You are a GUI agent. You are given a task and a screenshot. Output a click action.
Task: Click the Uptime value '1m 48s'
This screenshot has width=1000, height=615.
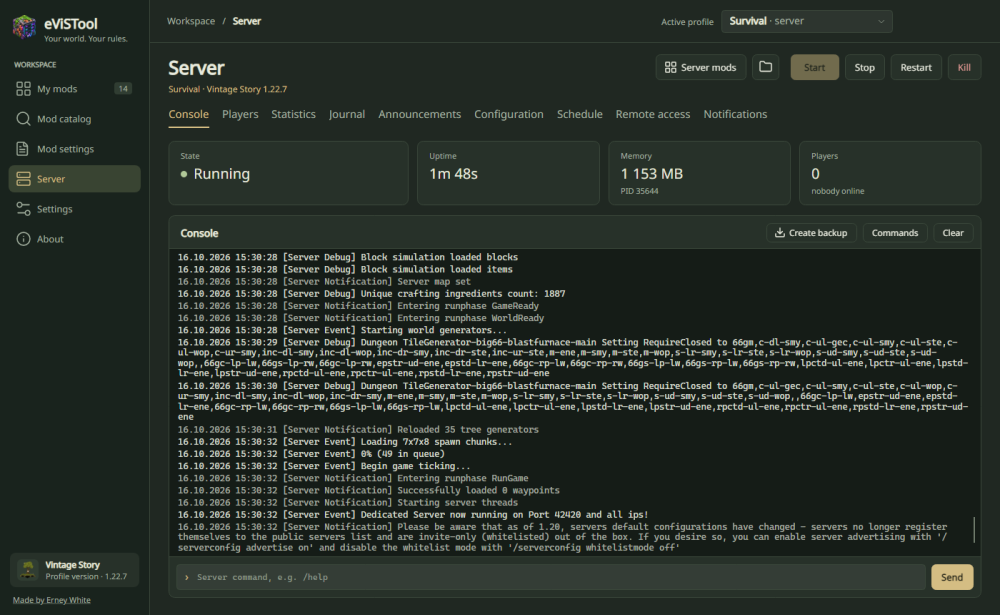pyautogui.click(x=453, y=174)
